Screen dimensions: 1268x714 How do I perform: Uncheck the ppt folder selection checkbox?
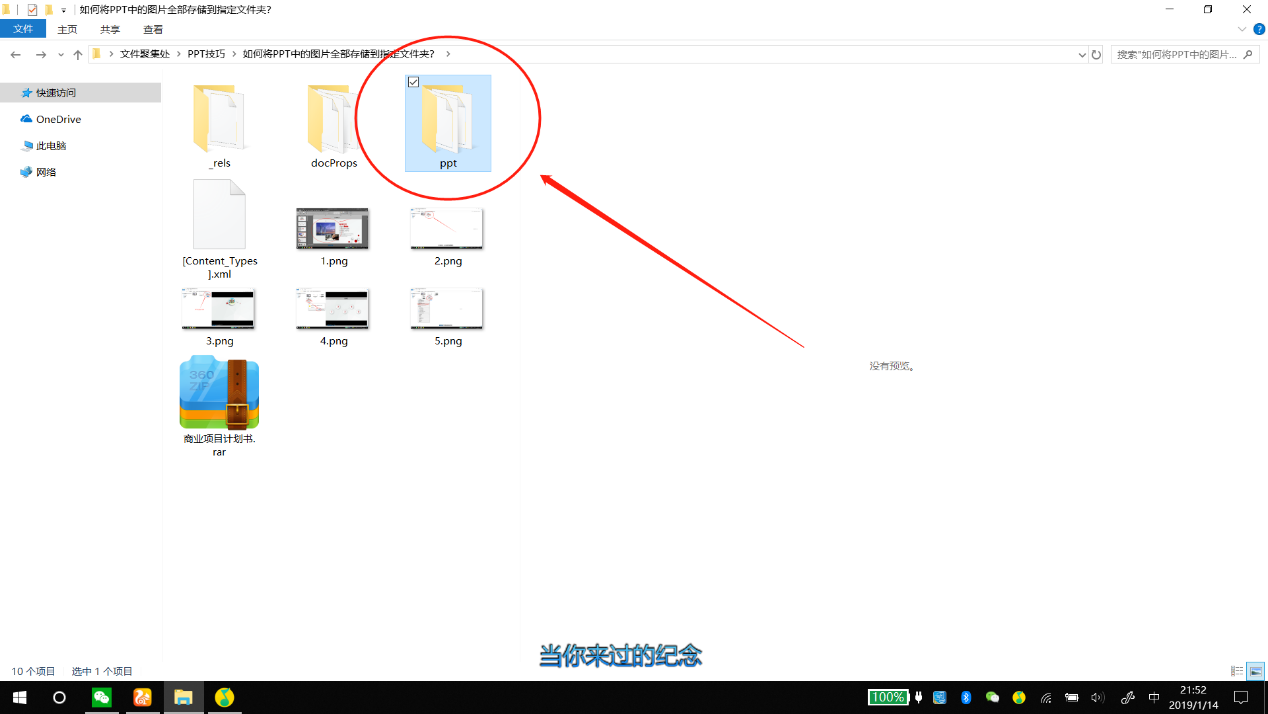click(x=414, y=82)
